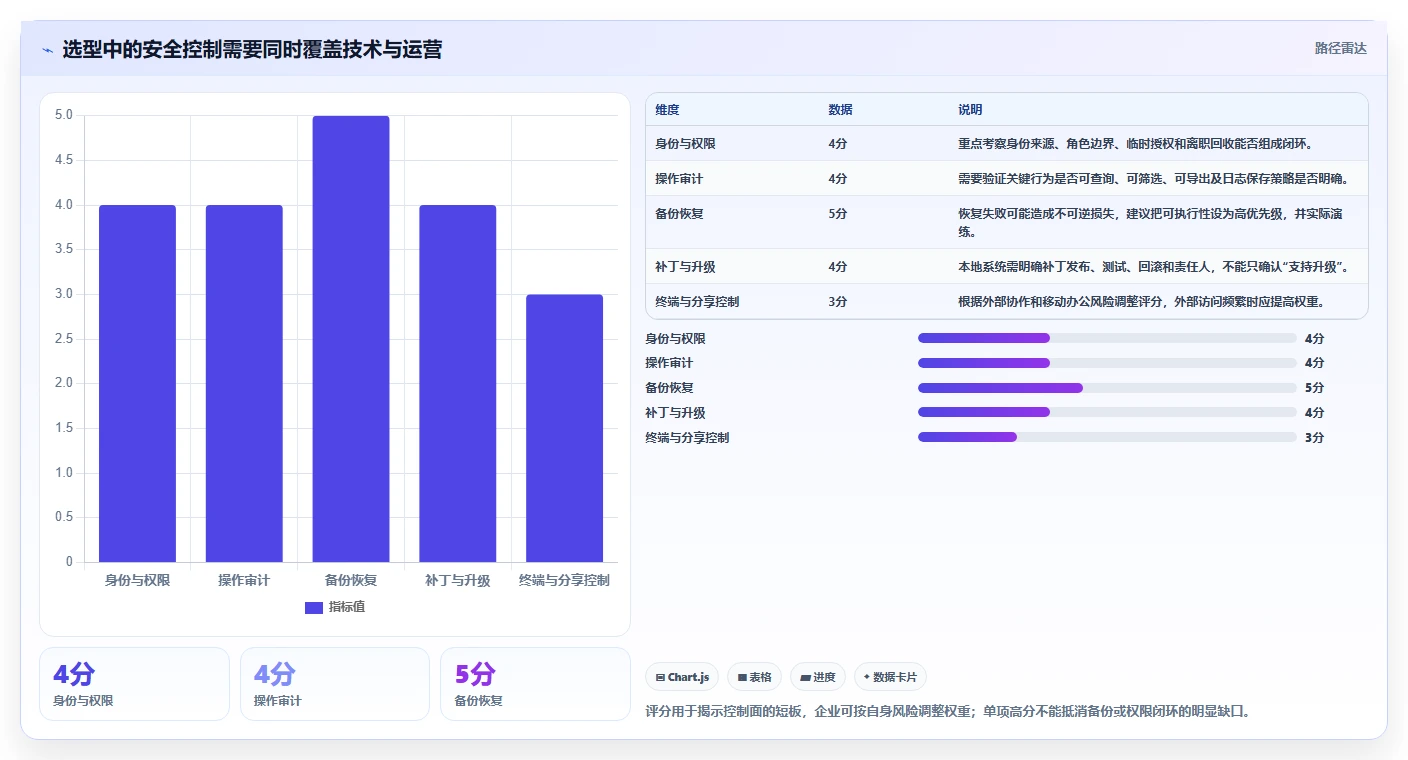Click the Chart.js tag chip
Screen dimensions: 1408x760
[x=682, y=677]
